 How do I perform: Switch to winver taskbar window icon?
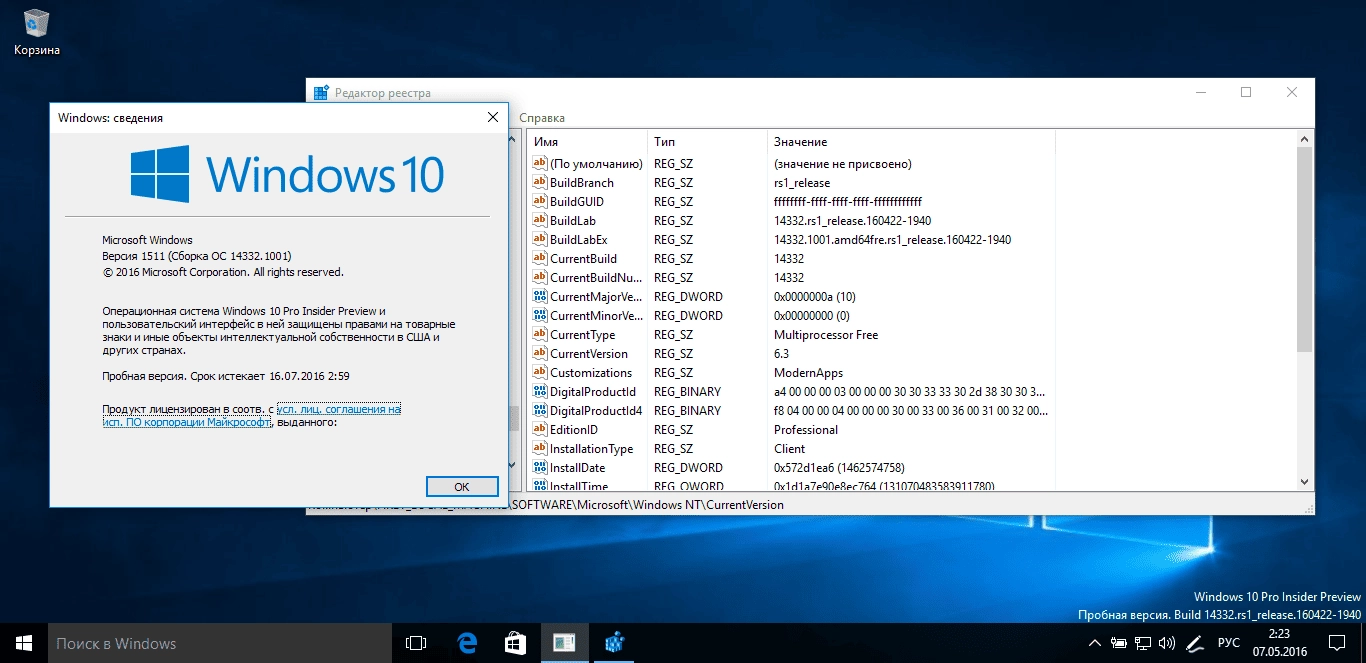[564, 643]
